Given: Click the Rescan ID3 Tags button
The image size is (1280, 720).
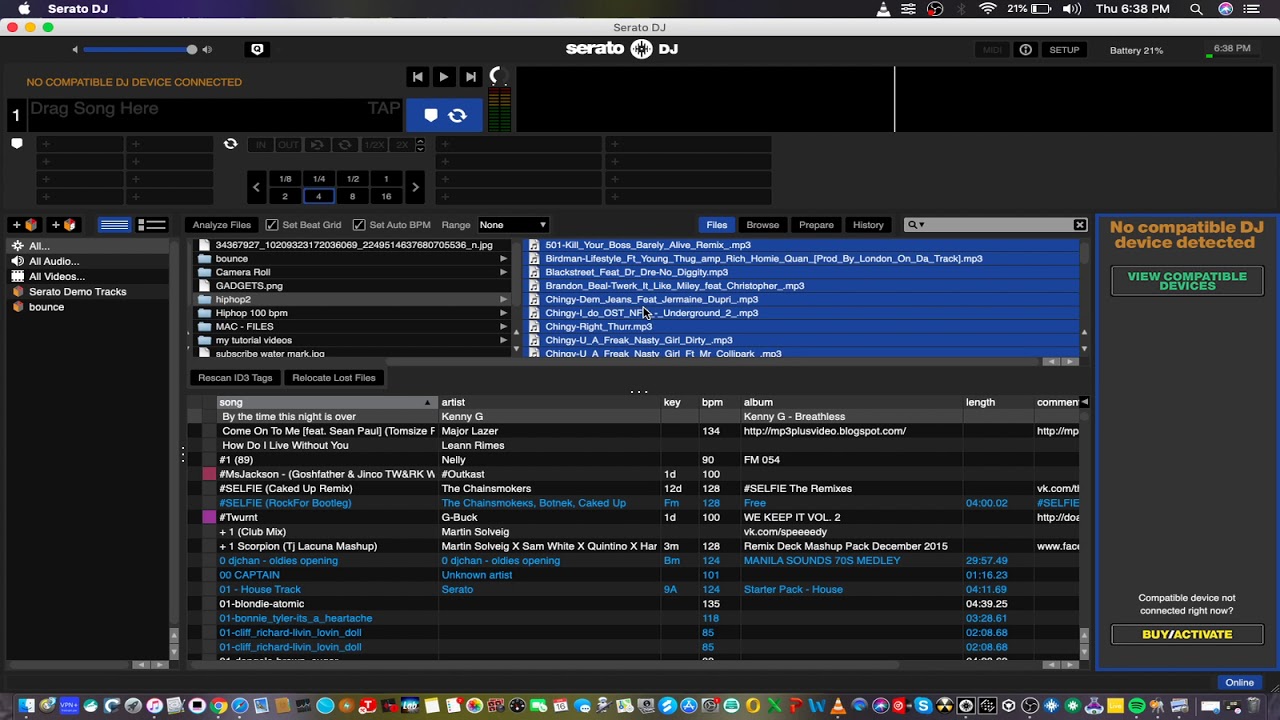Looking at the screenshot, I should (235, 378).
